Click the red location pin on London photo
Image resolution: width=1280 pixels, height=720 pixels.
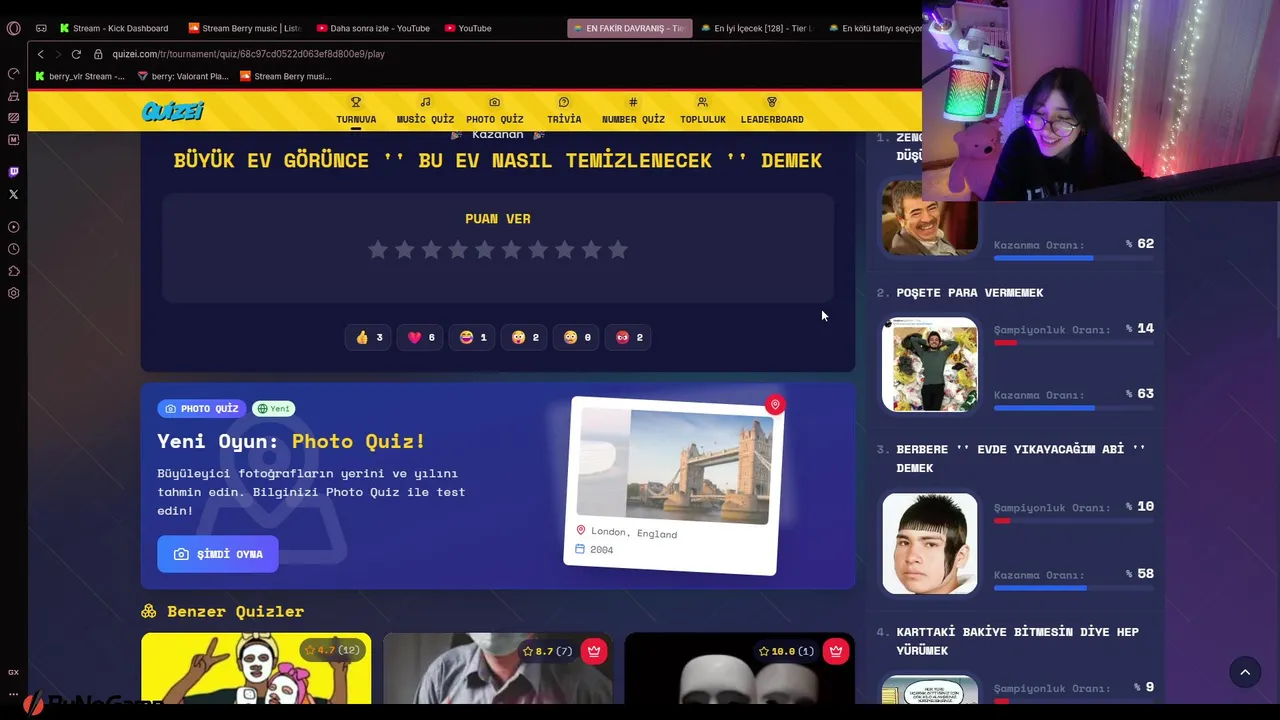774,405
